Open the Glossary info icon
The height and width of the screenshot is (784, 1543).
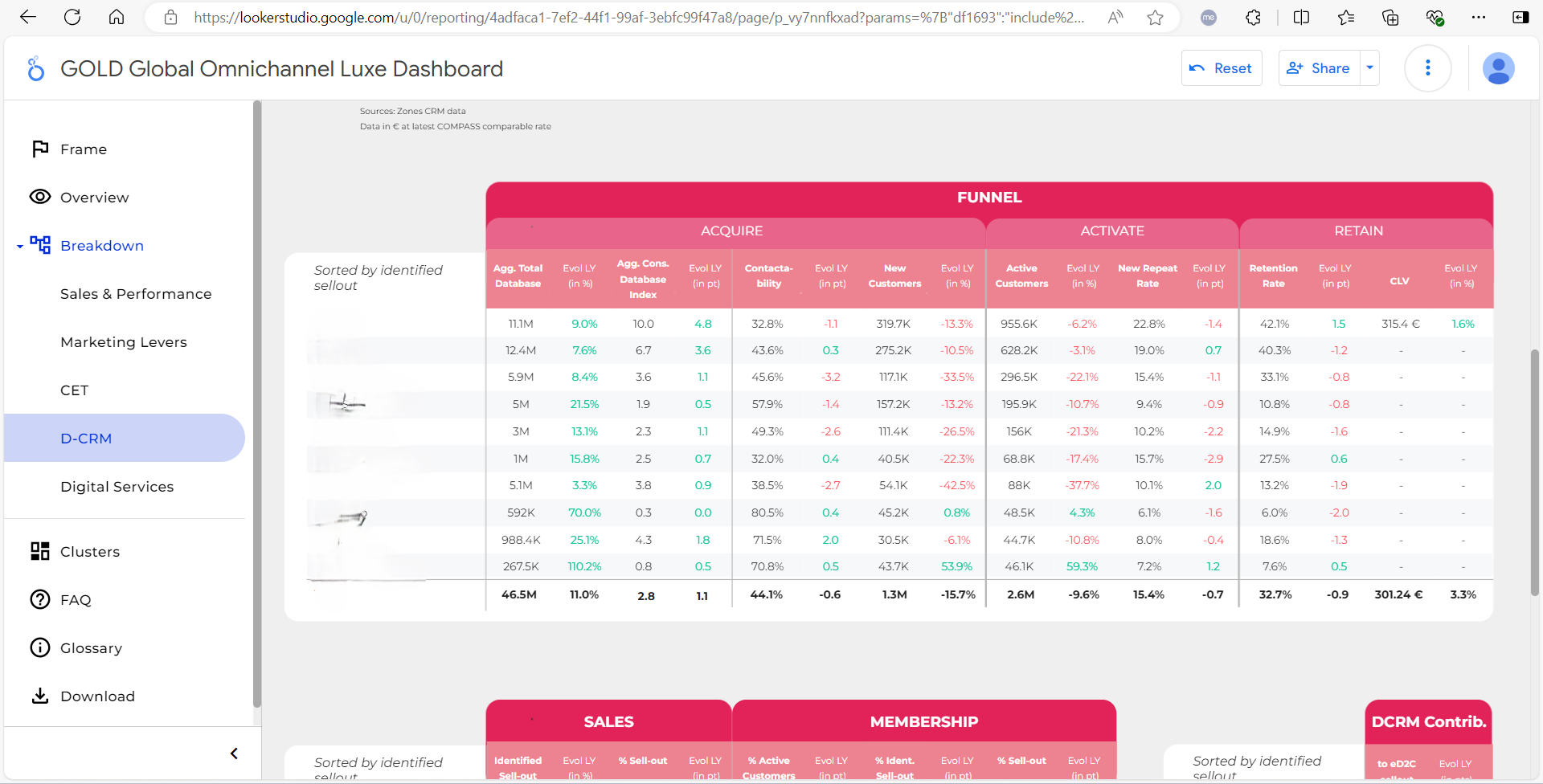pos(40,647)
